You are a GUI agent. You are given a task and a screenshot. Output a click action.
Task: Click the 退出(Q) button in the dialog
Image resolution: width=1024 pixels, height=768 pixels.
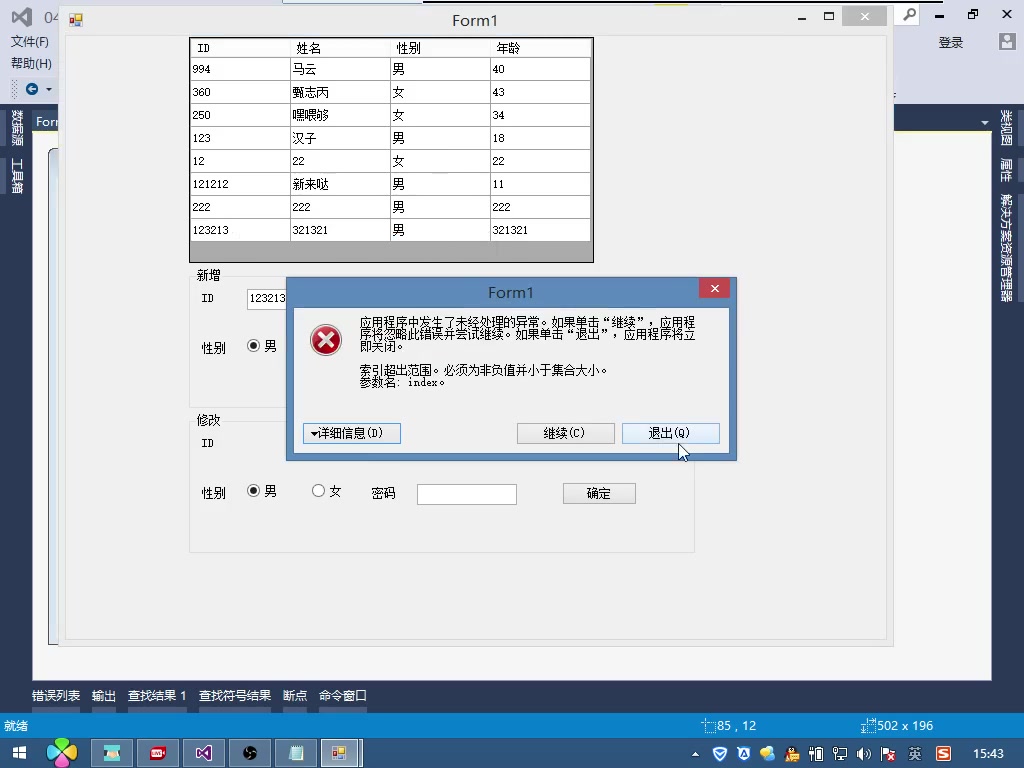tap(671, 433)
